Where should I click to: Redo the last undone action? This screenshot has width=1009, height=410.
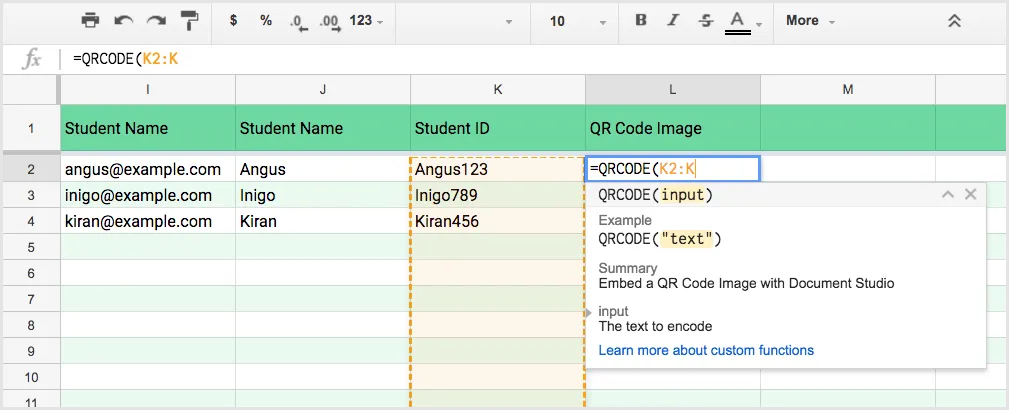pos(155,21)
